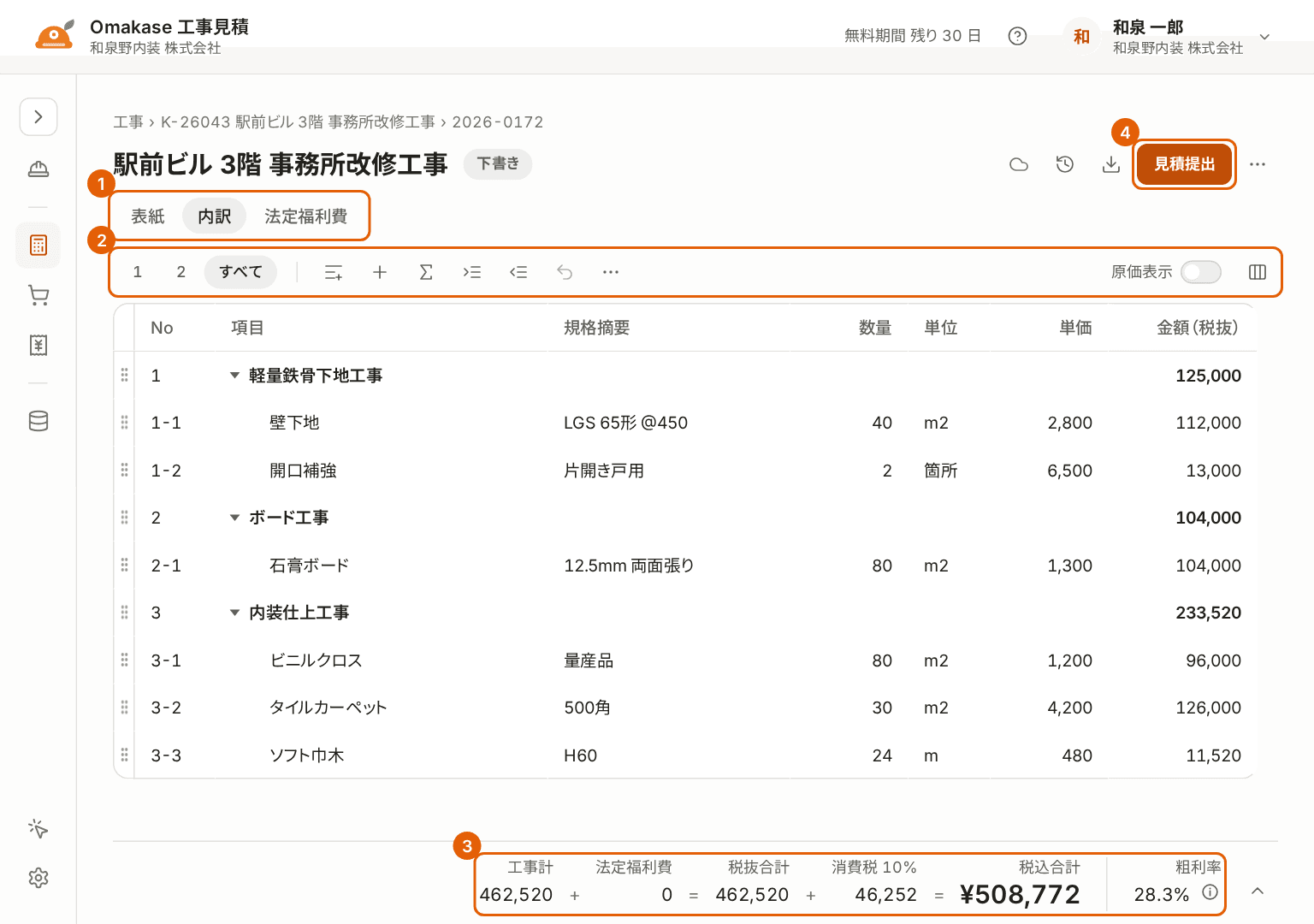
Task: Open the K-26043 project breadcrumb link
Action: (x=298, y=122)
